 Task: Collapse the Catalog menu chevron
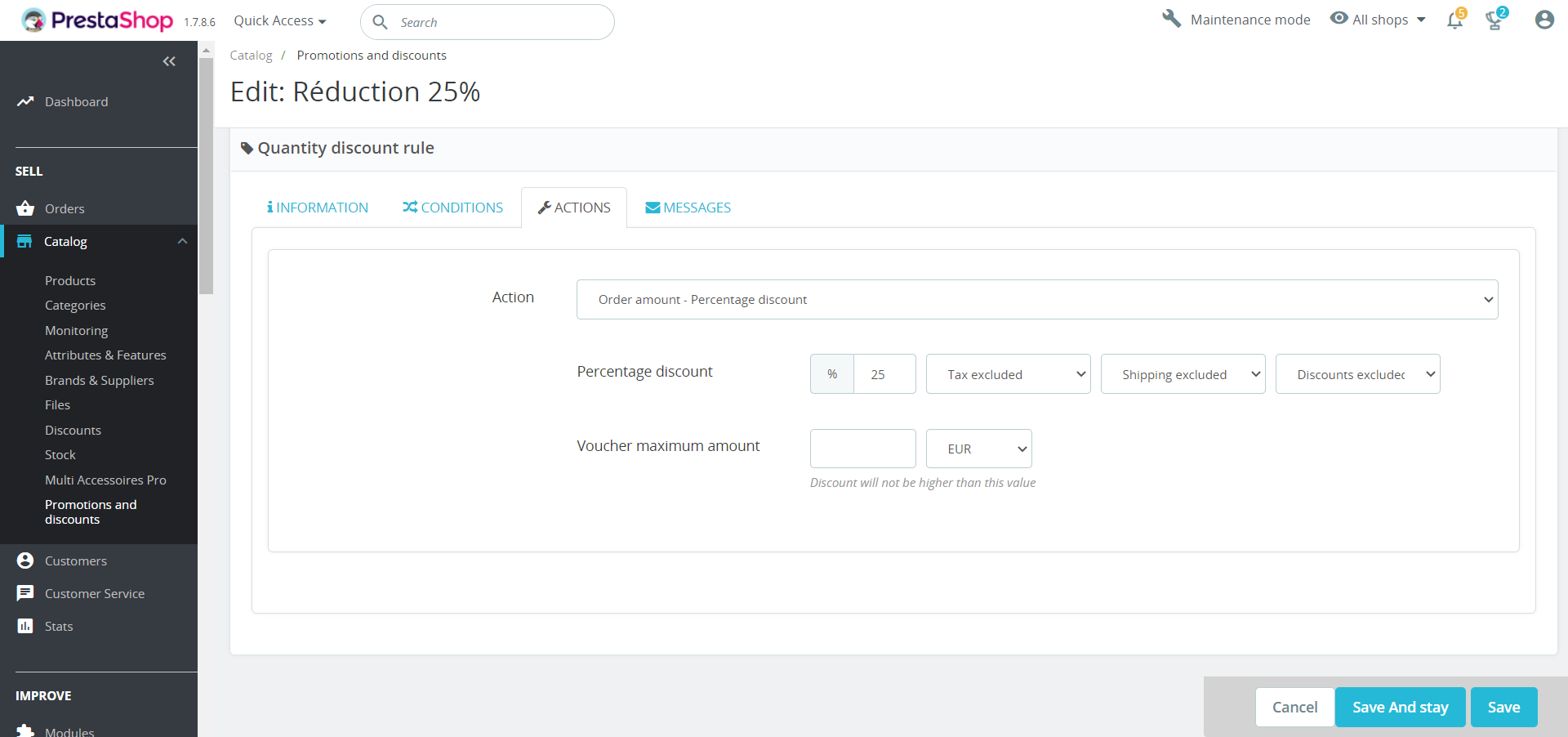point(183,241)
